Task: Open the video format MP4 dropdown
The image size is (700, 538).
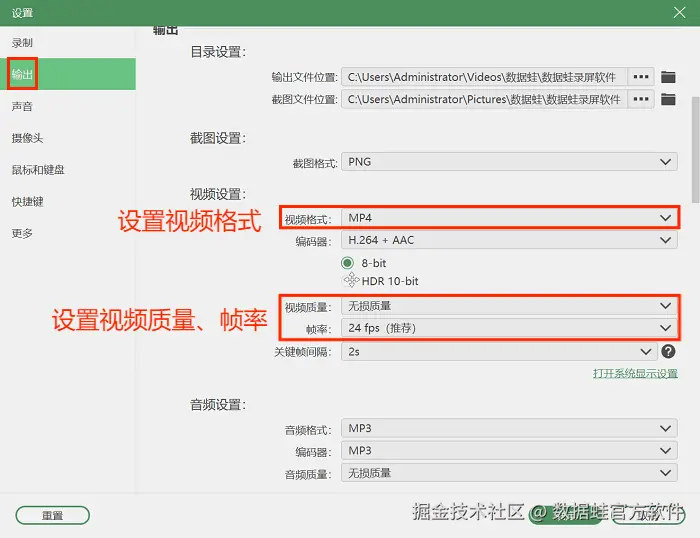Action: pos(509,218)
